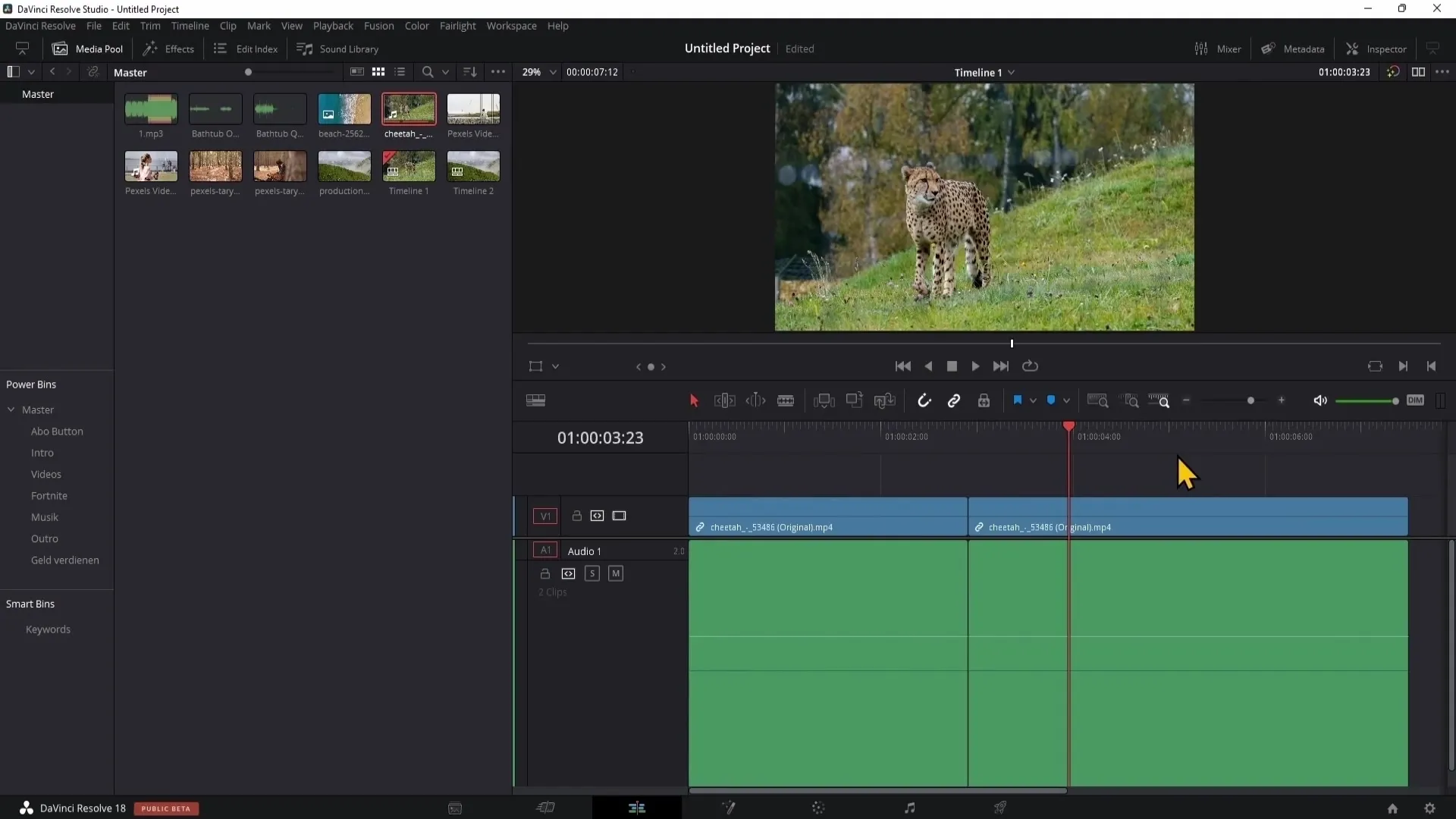This screenshot has height=819, width=1456.
Task: Click the Dynamic Trim mode icon
Action: tap(757, 400)
